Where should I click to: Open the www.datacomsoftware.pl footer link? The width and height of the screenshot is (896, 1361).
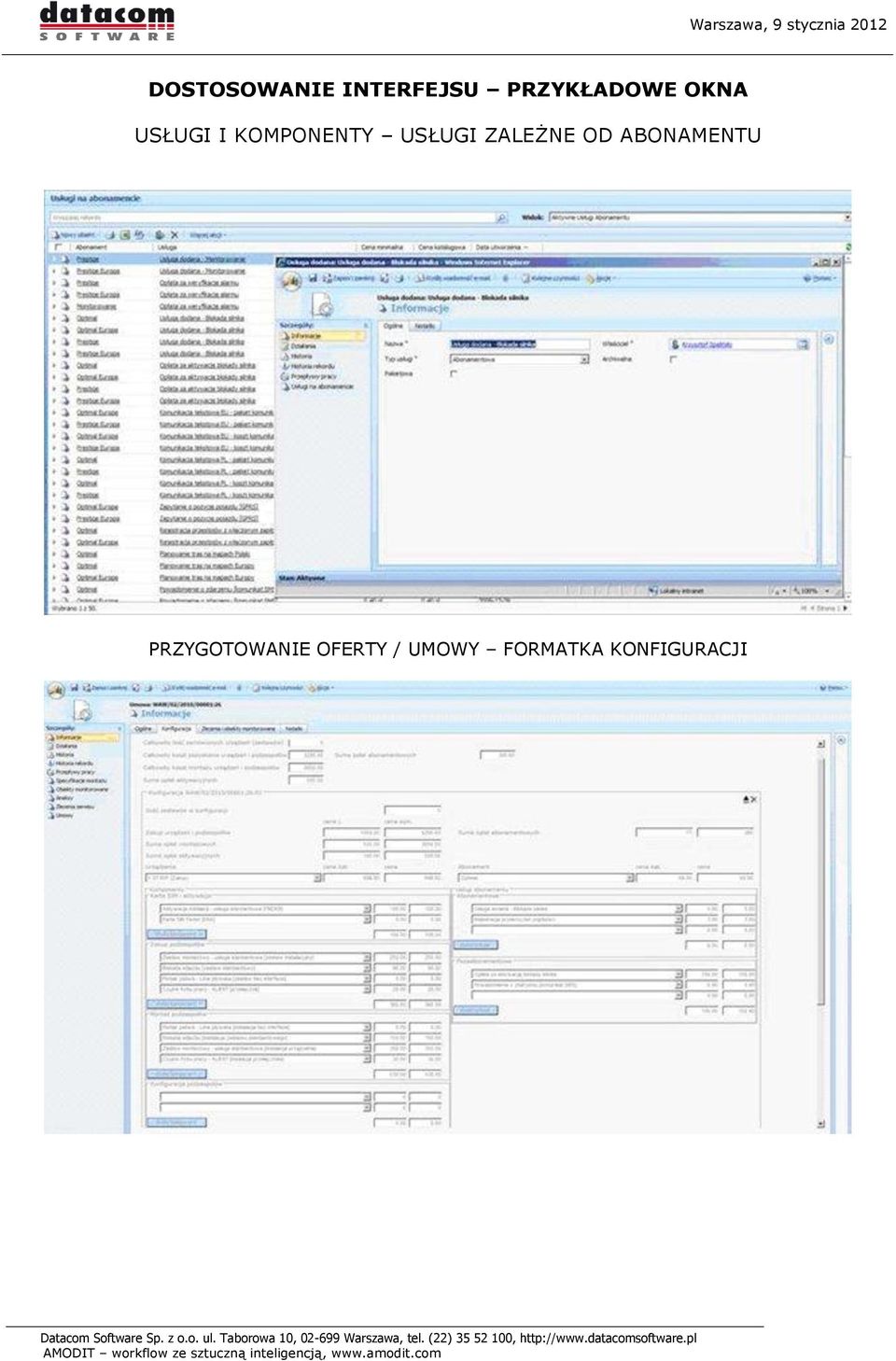point(608,1338)
